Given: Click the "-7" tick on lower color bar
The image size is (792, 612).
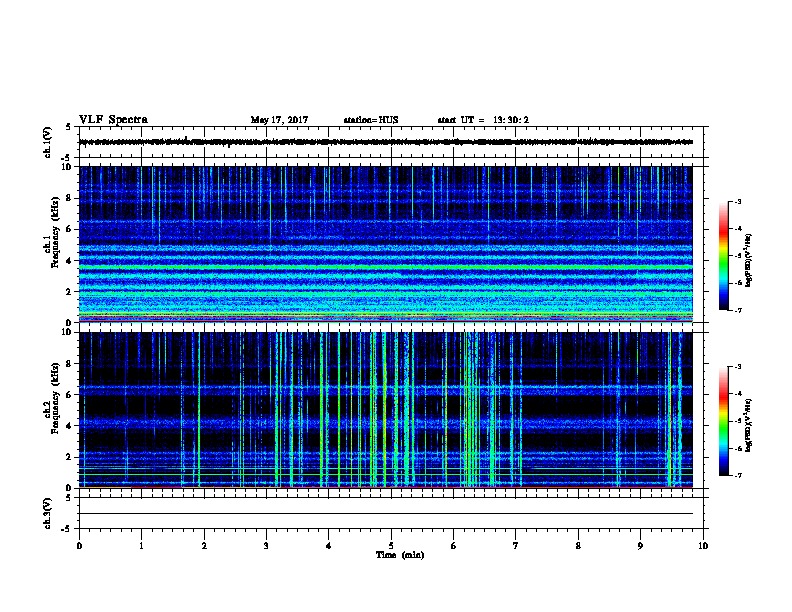Looking at the screenshot, I should tap(737, 476).
